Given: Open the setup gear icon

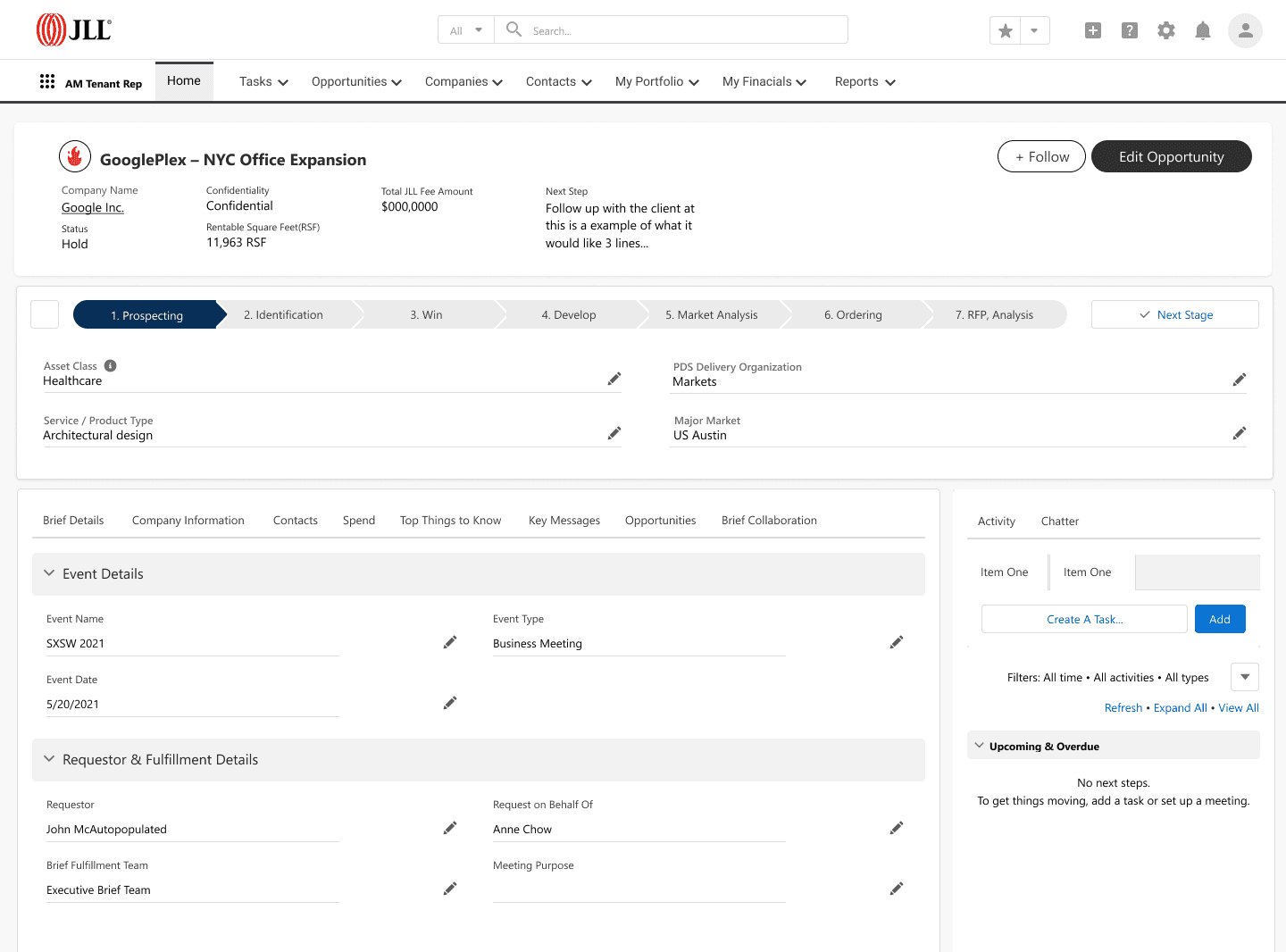Looking at the screenshot, I should click(x=1166, y=30).
